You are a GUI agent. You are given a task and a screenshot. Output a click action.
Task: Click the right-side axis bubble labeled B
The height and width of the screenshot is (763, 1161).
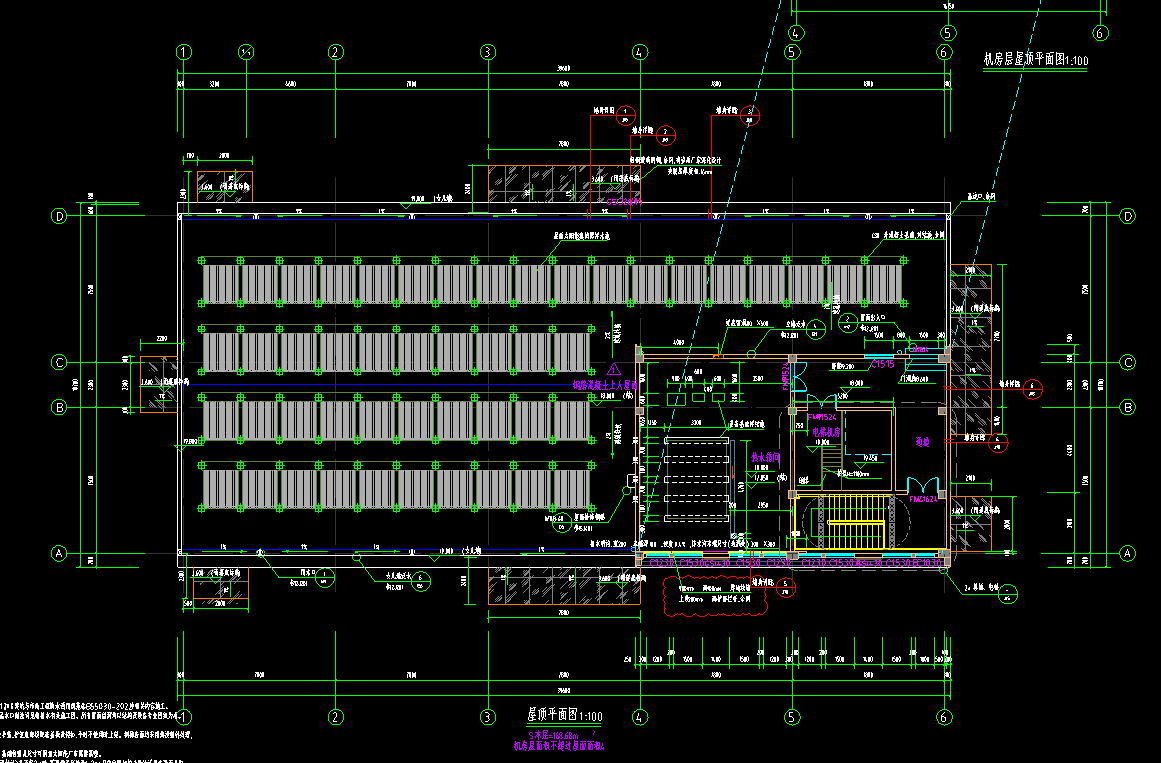tap(1128, 407)
